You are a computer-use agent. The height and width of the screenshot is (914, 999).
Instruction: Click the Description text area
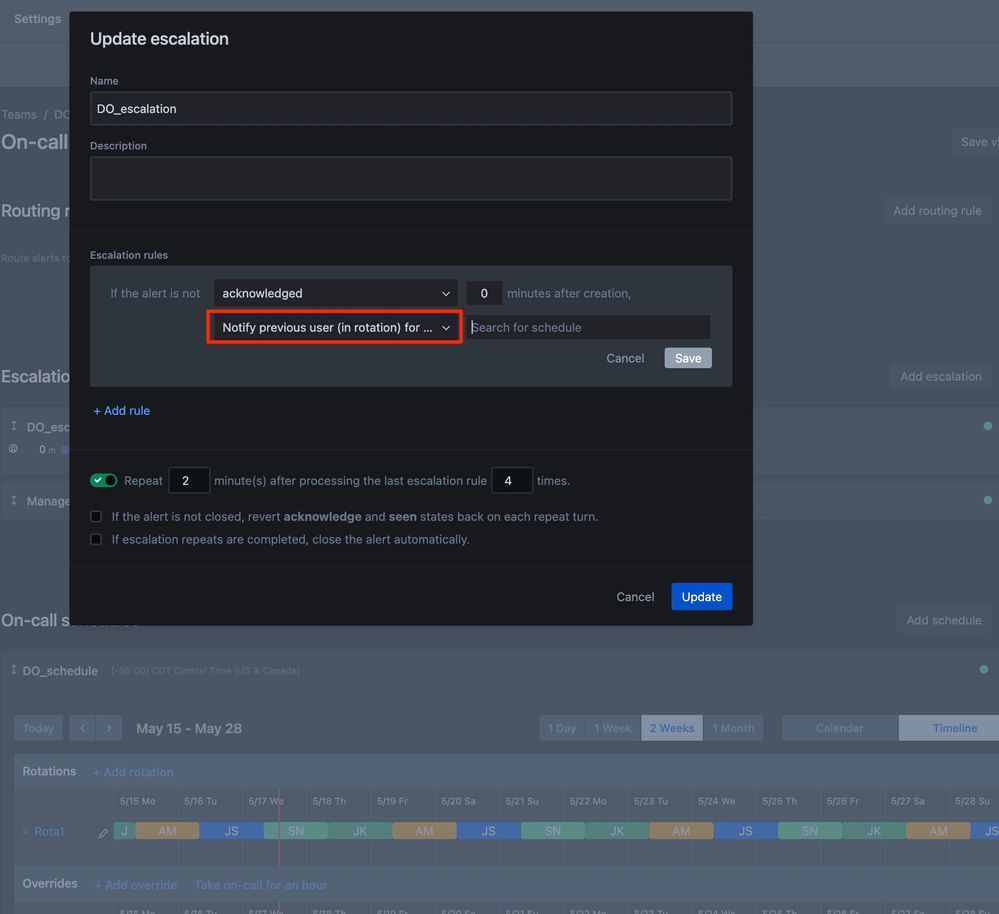click(x=411, y=178)
